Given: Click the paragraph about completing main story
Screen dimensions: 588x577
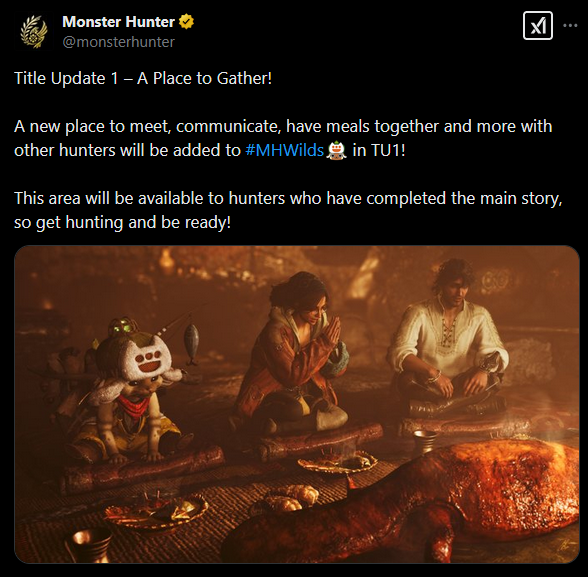Looking at the screenshot, I should pyautogui.click(x=288, y=210).
